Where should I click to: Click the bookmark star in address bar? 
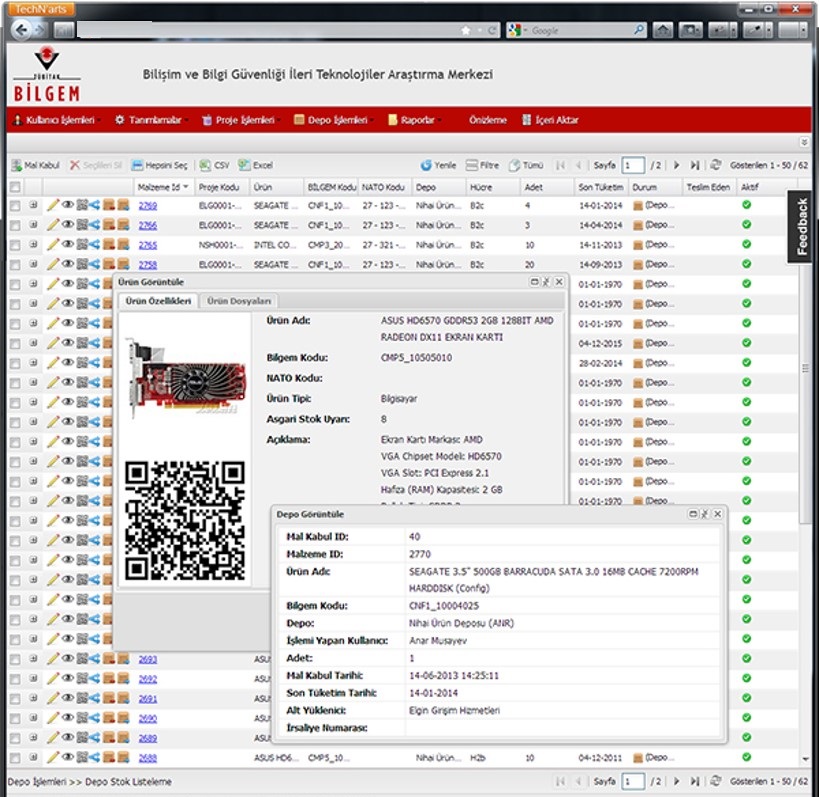[465, 30]
